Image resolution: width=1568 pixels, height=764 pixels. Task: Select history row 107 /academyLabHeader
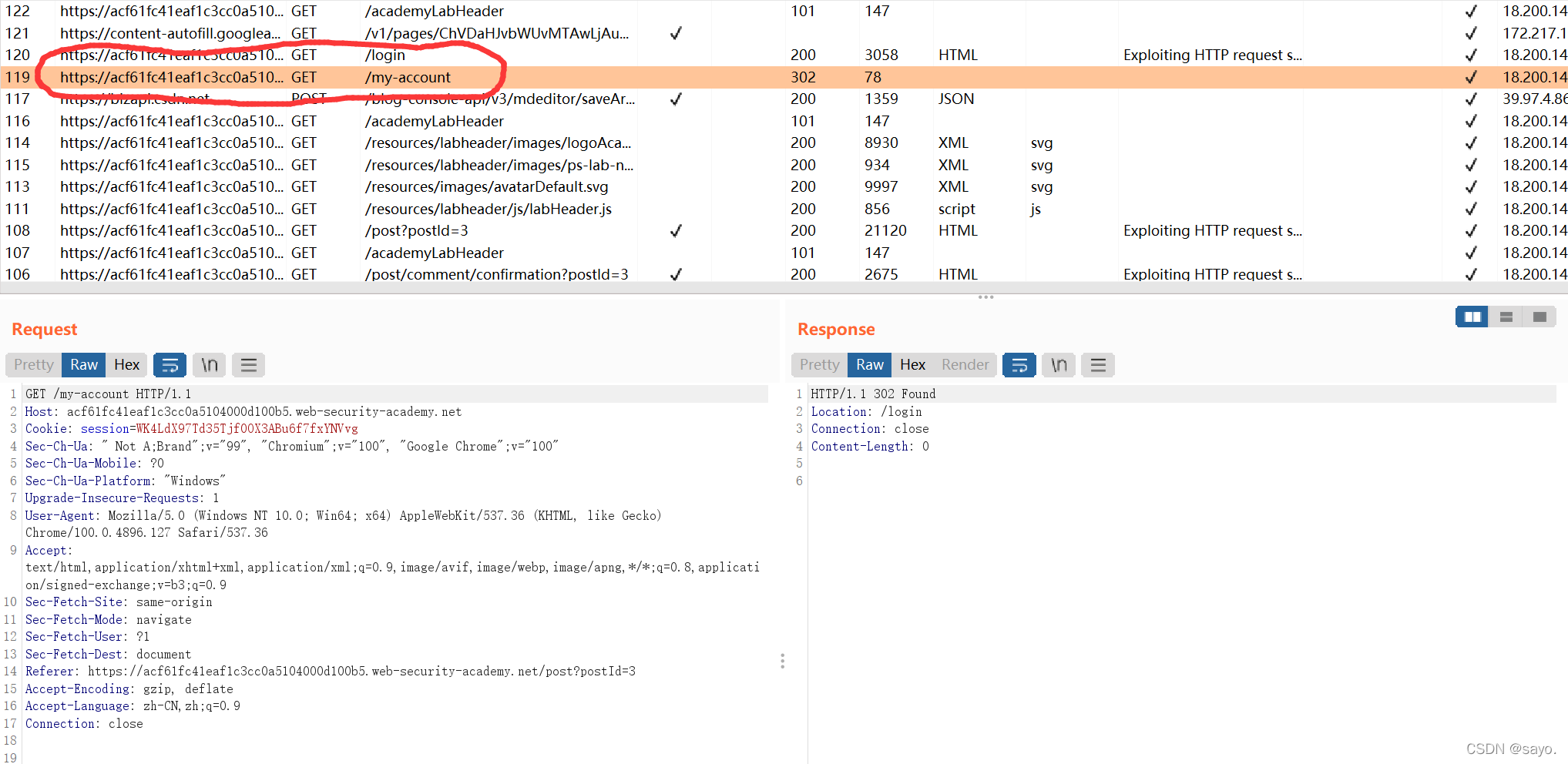tap(784, 253)
